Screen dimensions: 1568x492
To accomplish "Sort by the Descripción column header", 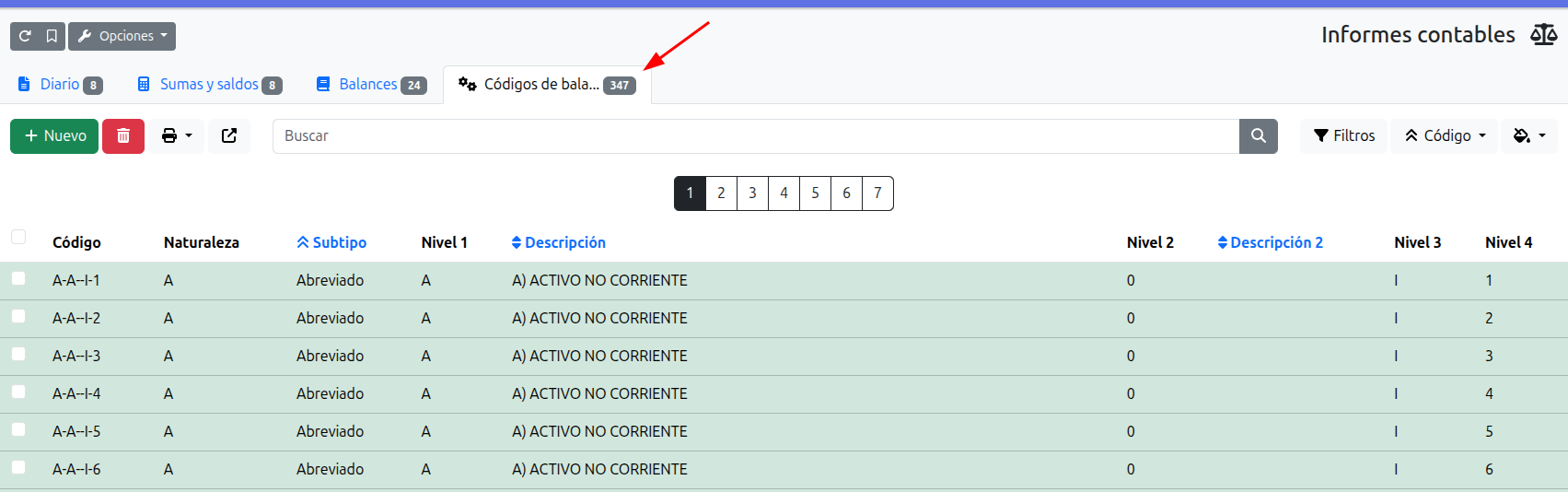I will [x=558, y=242].
